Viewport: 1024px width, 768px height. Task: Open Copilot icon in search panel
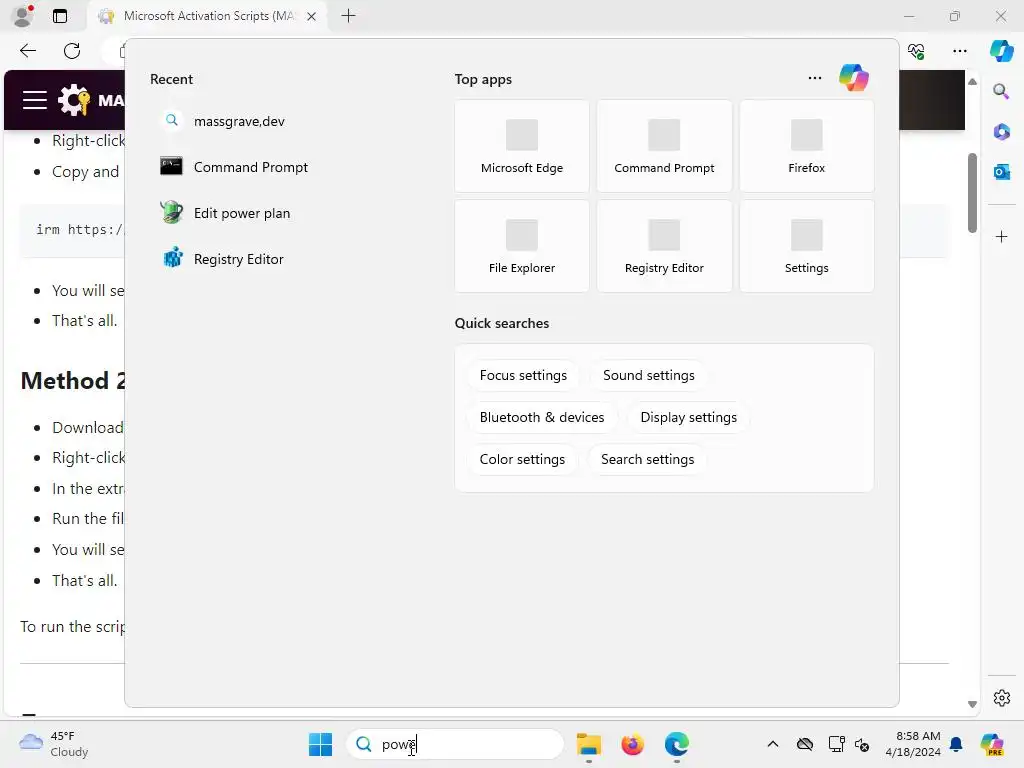pos(854,78)
